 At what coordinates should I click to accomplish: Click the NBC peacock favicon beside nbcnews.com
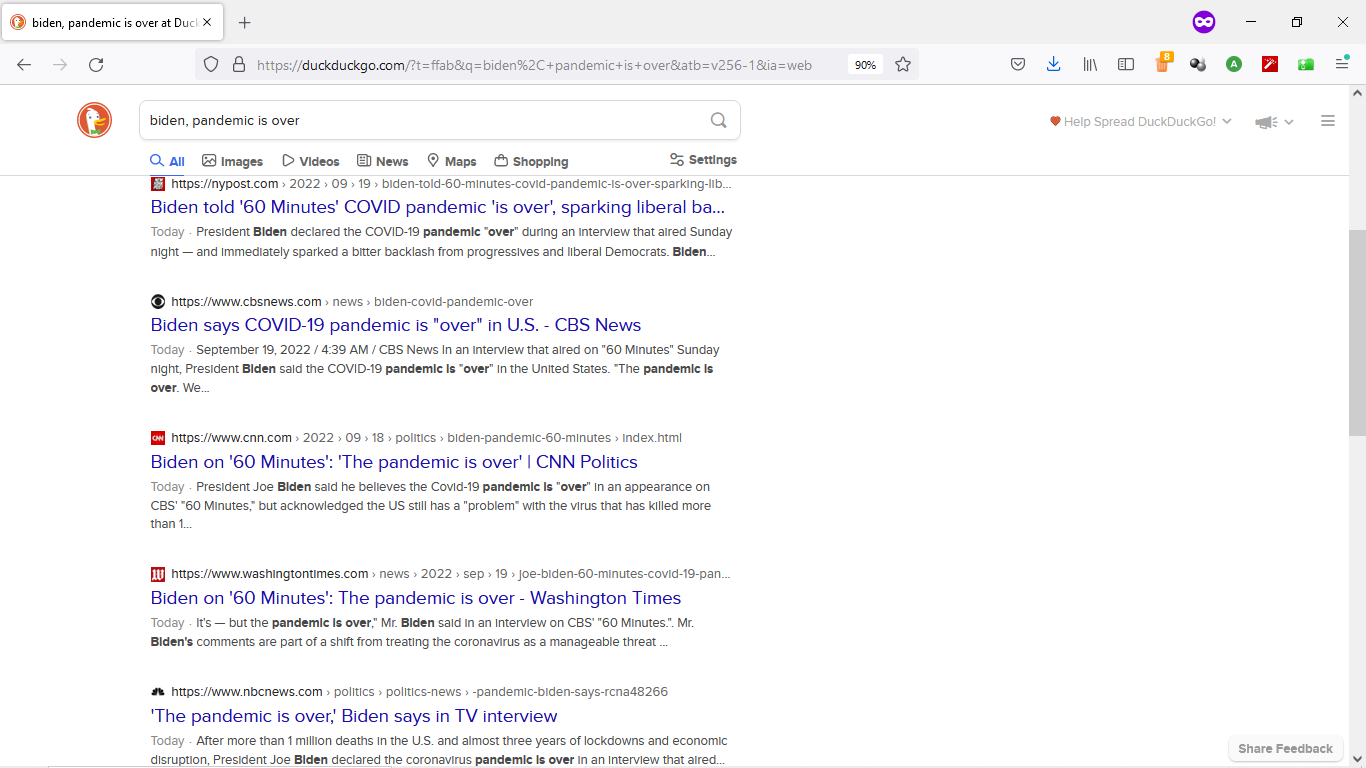tap(158, 692)
